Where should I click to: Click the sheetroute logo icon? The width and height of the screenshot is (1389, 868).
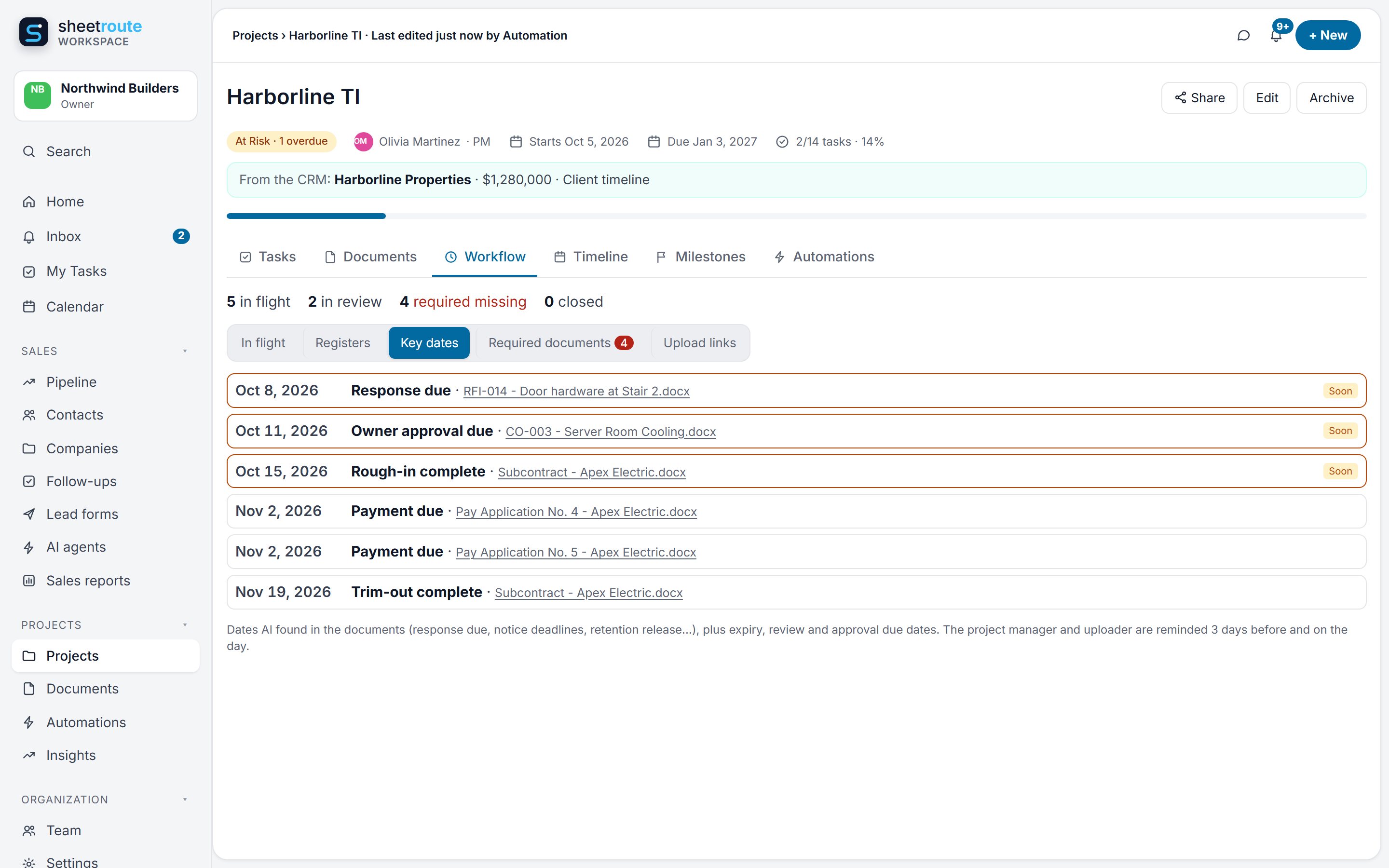(x=34, y=32)
